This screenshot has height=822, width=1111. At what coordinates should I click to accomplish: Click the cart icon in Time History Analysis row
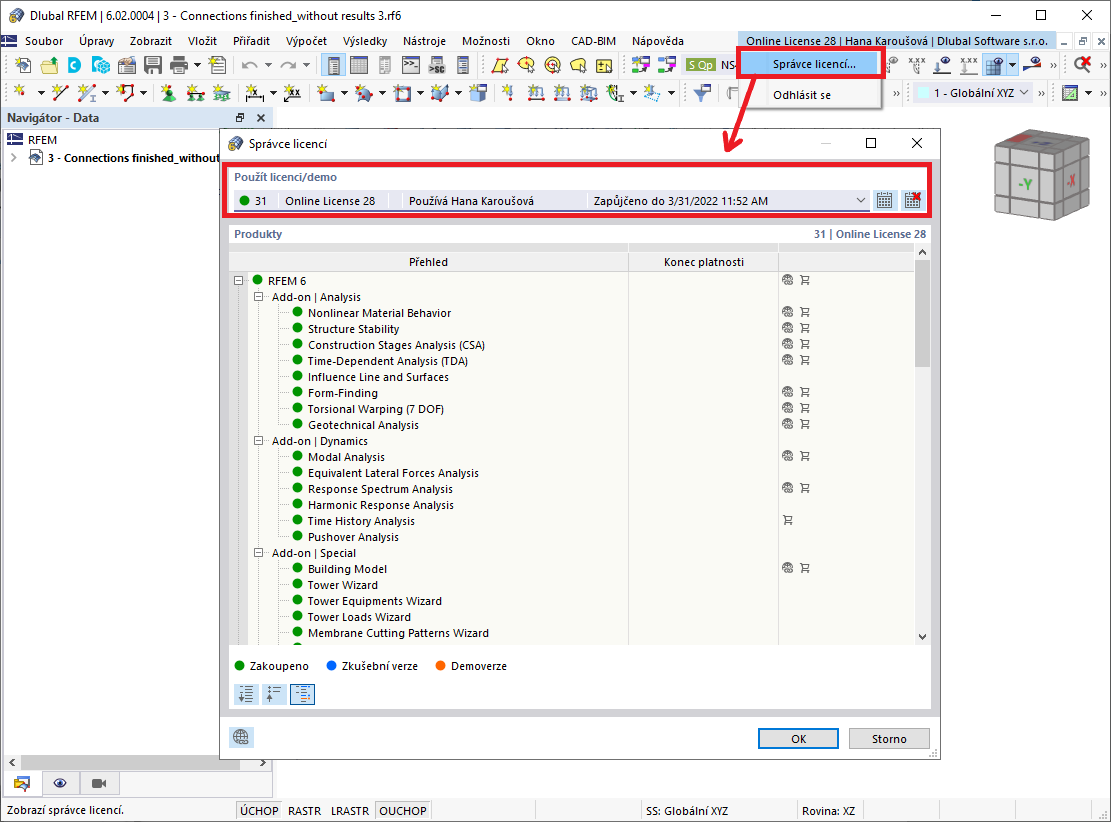coord(787,520)
